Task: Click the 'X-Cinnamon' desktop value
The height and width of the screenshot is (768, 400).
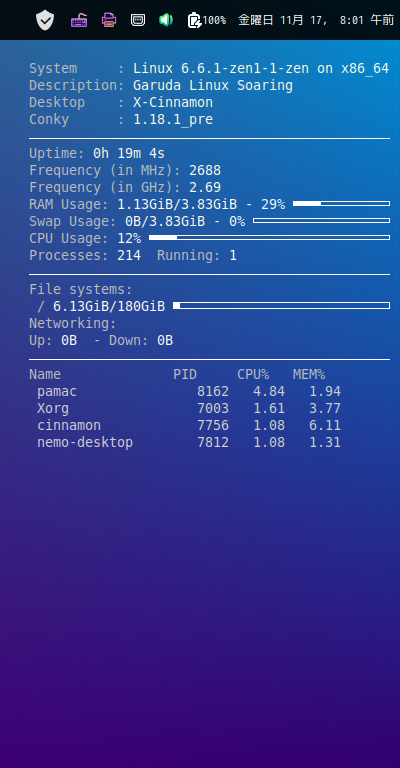Action: click(x=173, y=103)
